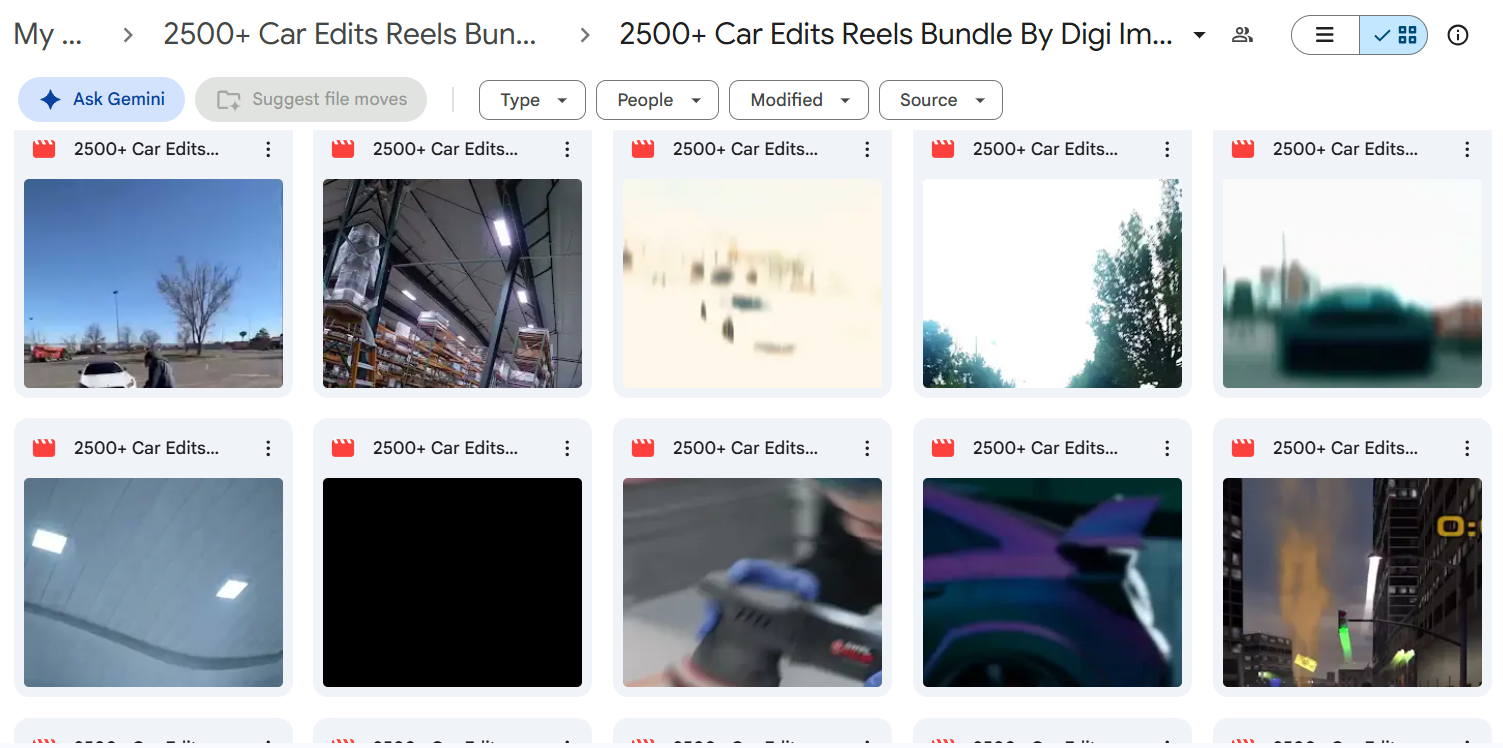Switch to list layout view
The width and height of the screenshot is (1503, 748).
pos(1325,35)
